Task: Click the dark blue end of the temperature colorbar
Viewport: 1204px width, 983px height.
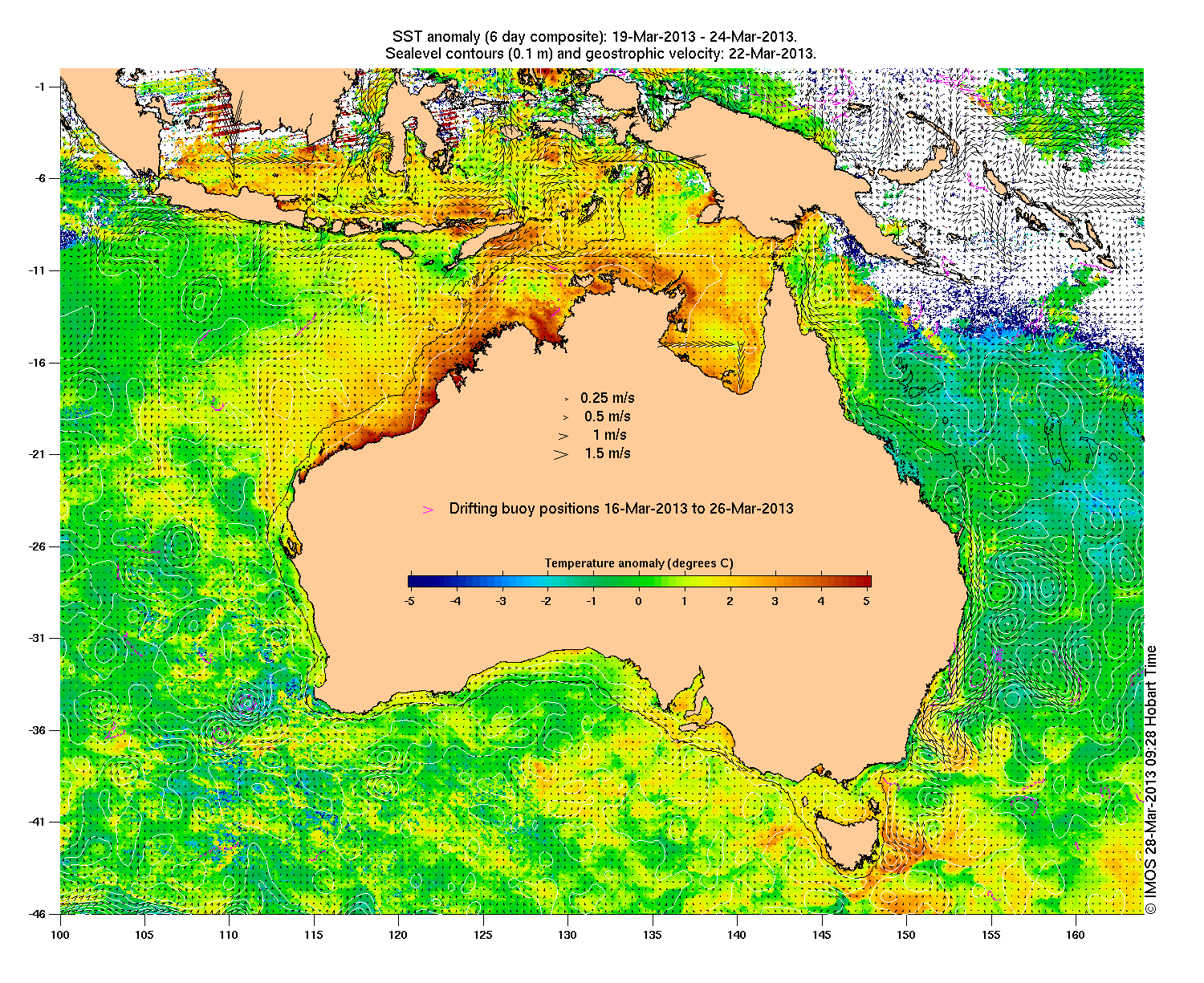Action: [413, 582]
